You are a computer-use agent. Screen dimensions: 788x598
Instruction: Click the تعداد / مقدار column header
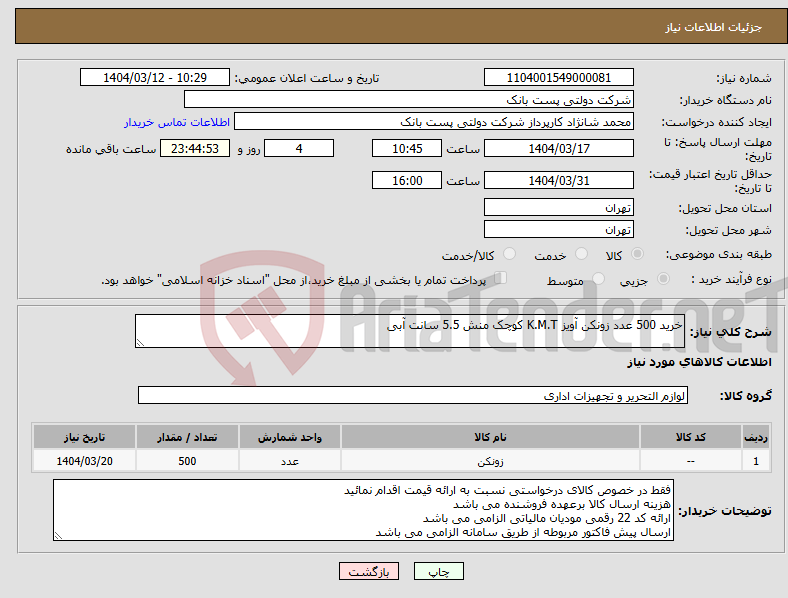(x=187, y=437)
